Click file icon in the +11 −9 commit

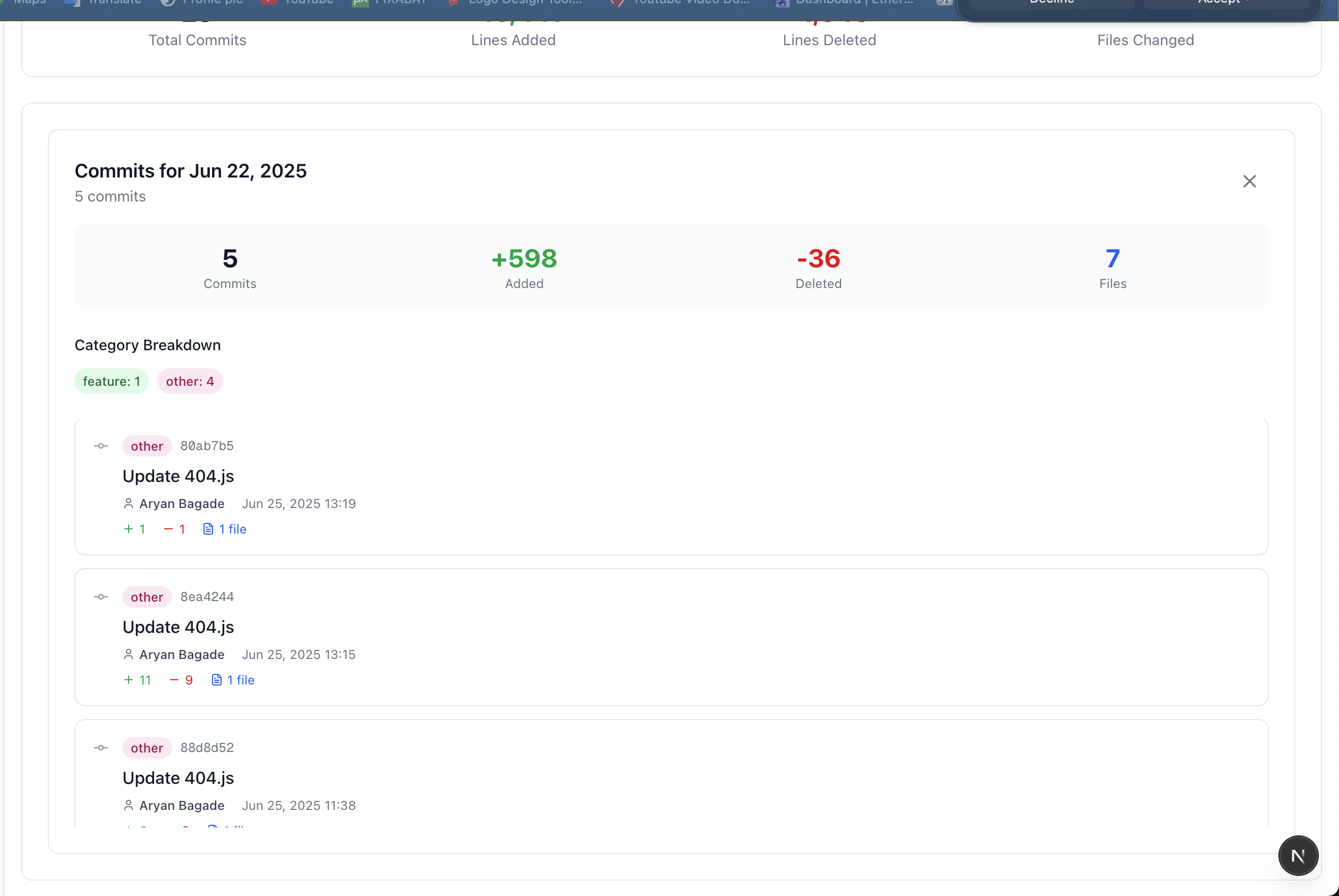point(216,680)
